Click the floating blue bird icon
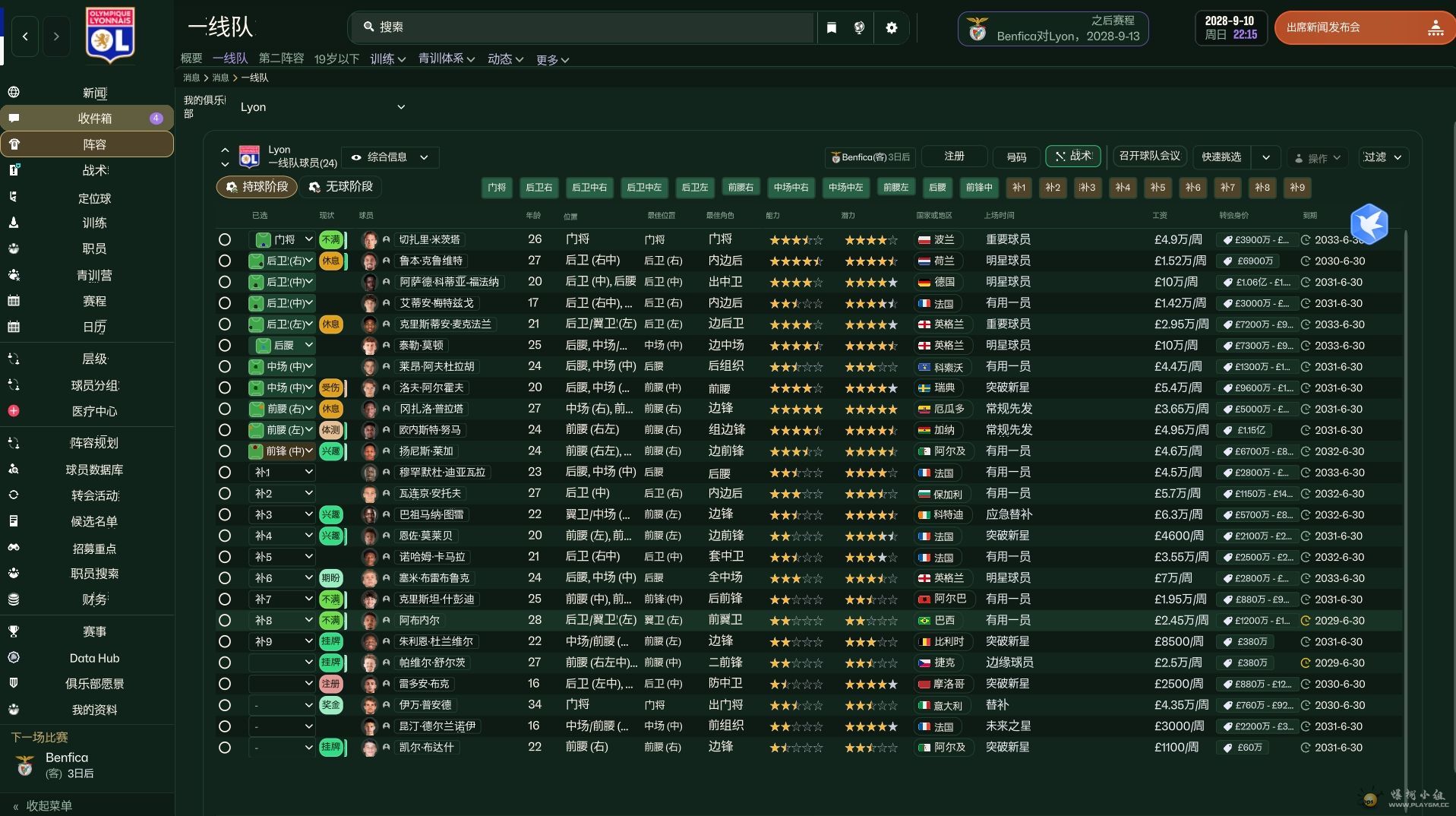 tap(1369, 223)
